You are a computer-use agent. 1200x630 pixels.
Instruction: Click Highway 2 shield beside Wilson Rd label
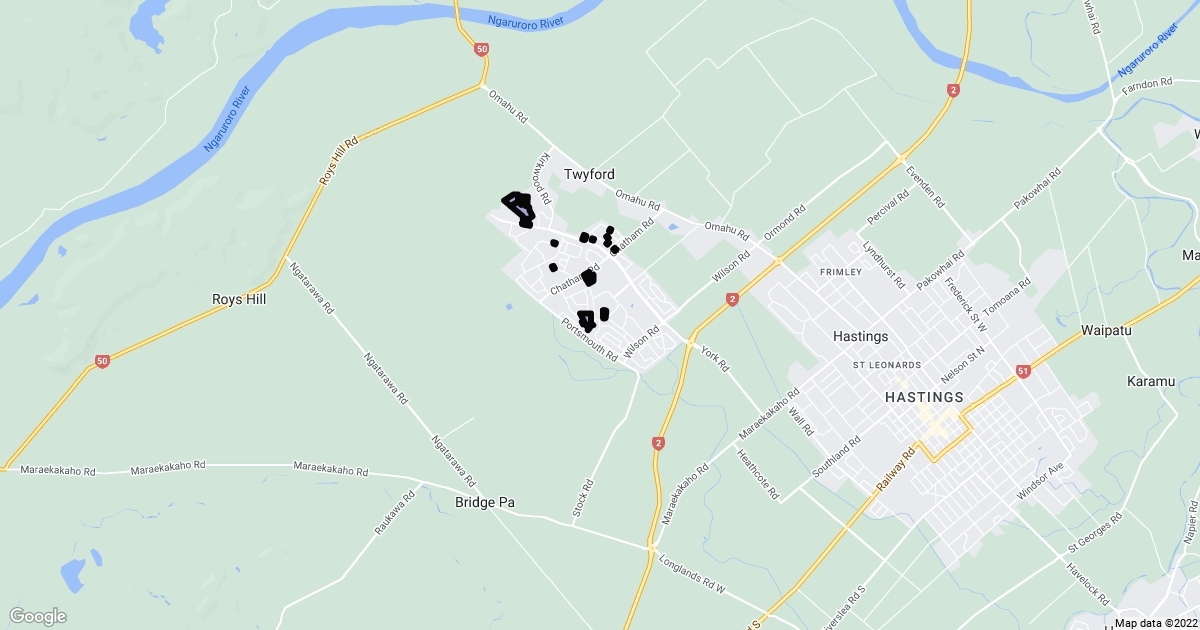733,299
